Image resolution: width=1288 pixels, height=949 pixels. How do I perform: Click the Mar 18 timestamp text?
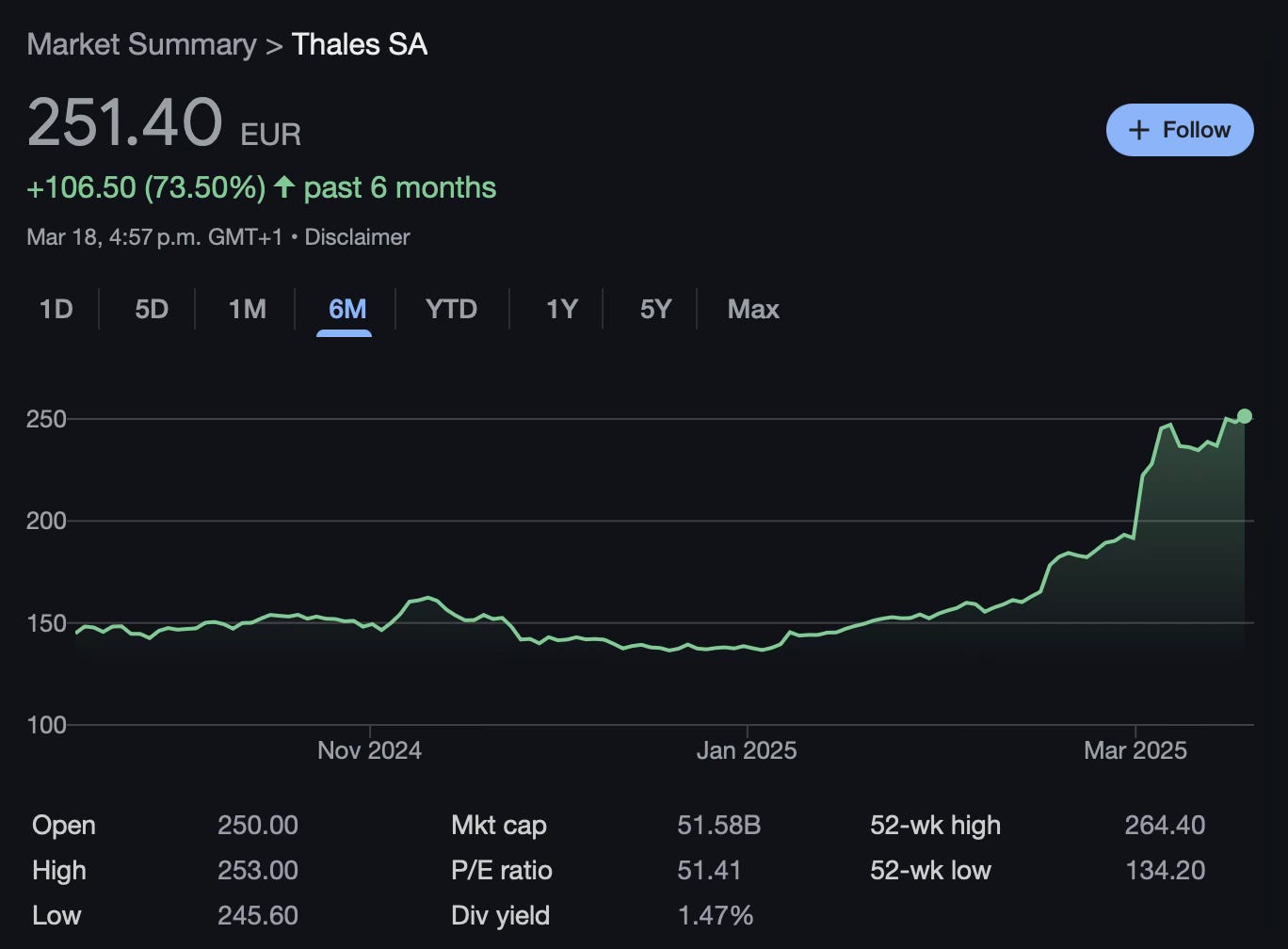pos(154,237)
